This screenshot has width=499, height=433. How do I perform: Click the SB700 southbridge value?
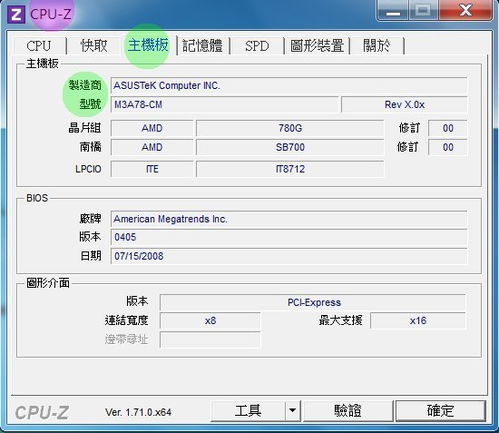[290, 147]
